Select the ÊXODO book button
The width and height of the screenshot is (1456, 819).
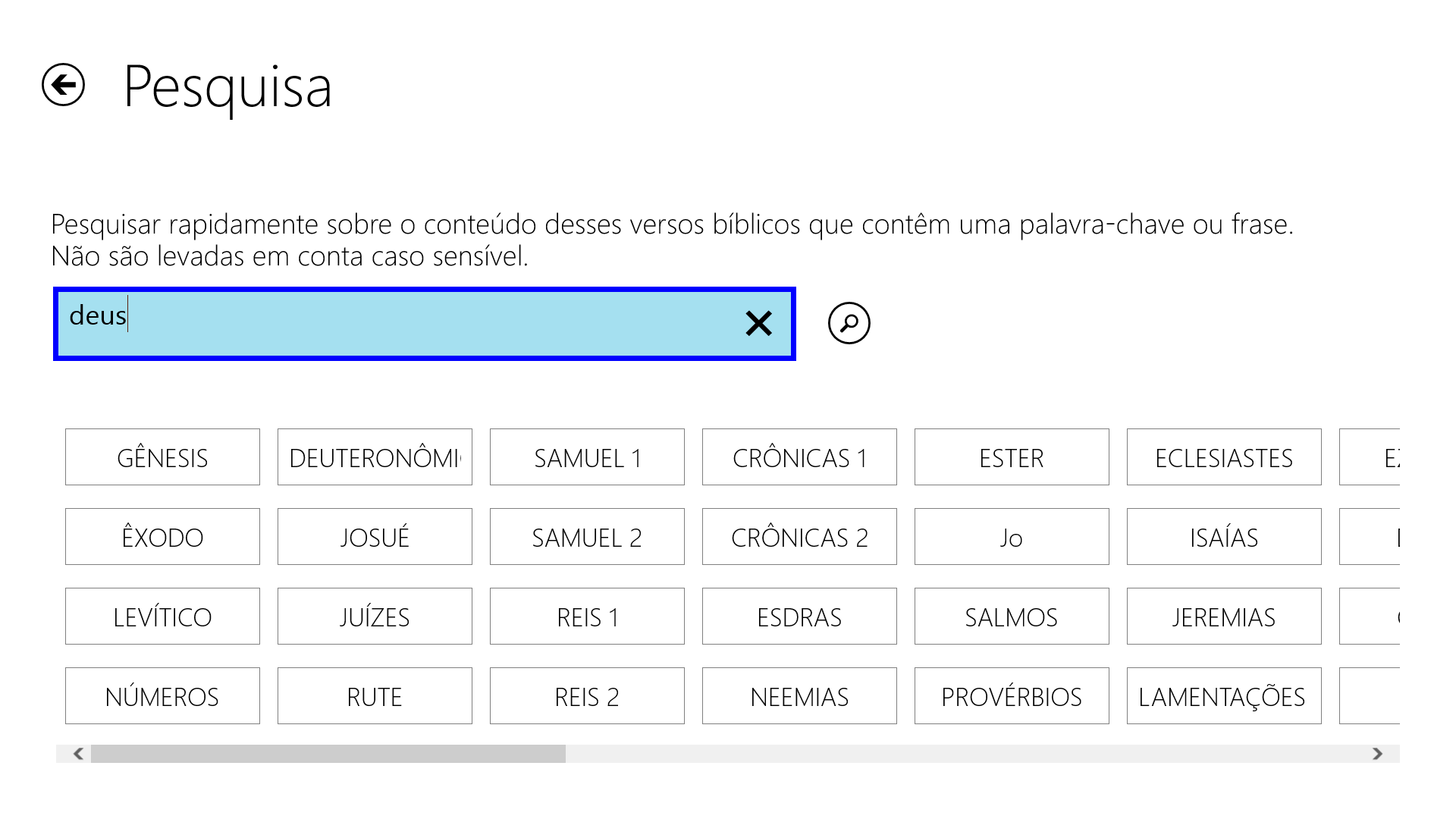(x=162, y=537)
